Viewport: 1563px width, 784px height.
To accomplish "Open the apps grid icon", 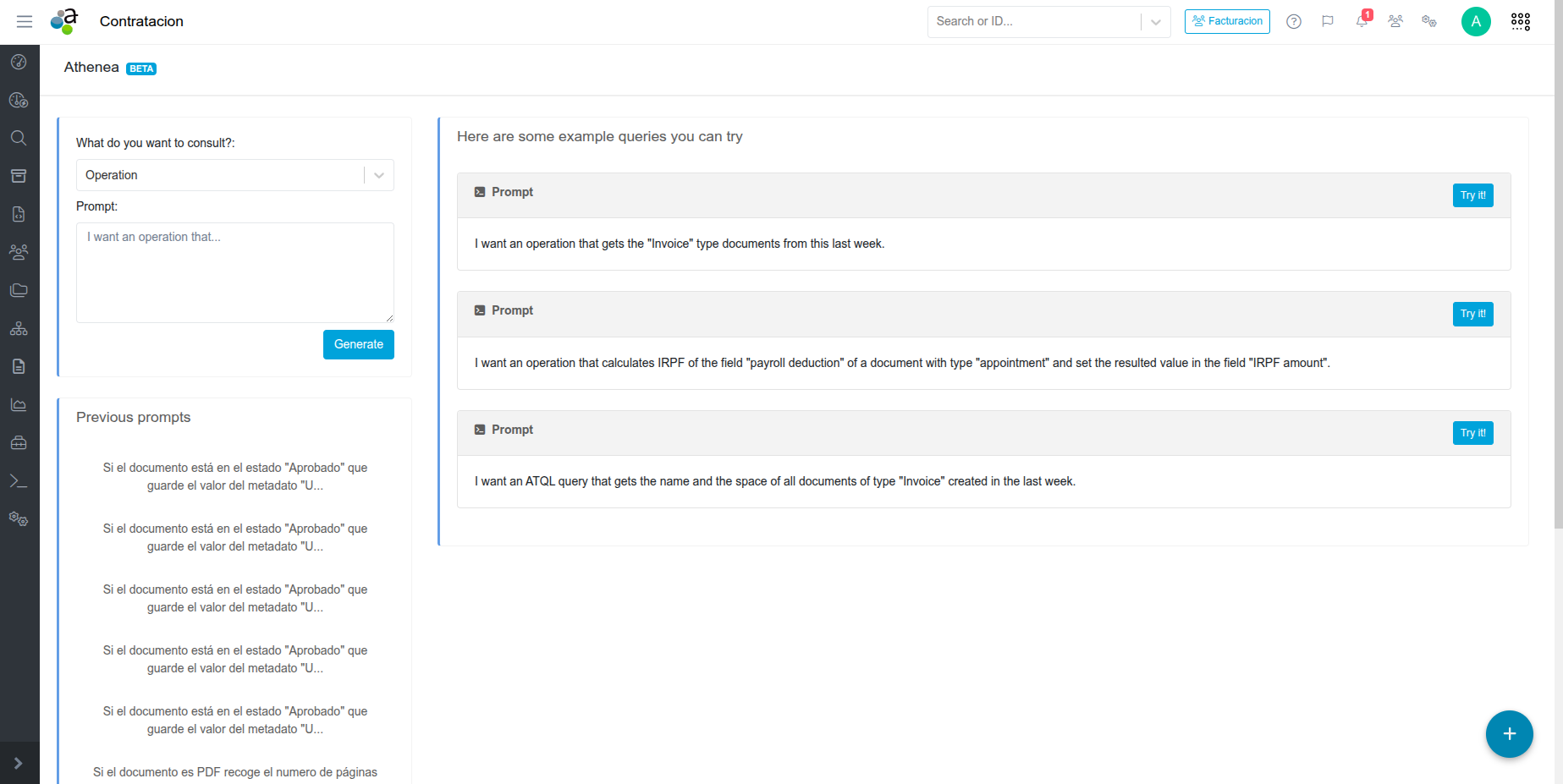I will [1520, 22].
